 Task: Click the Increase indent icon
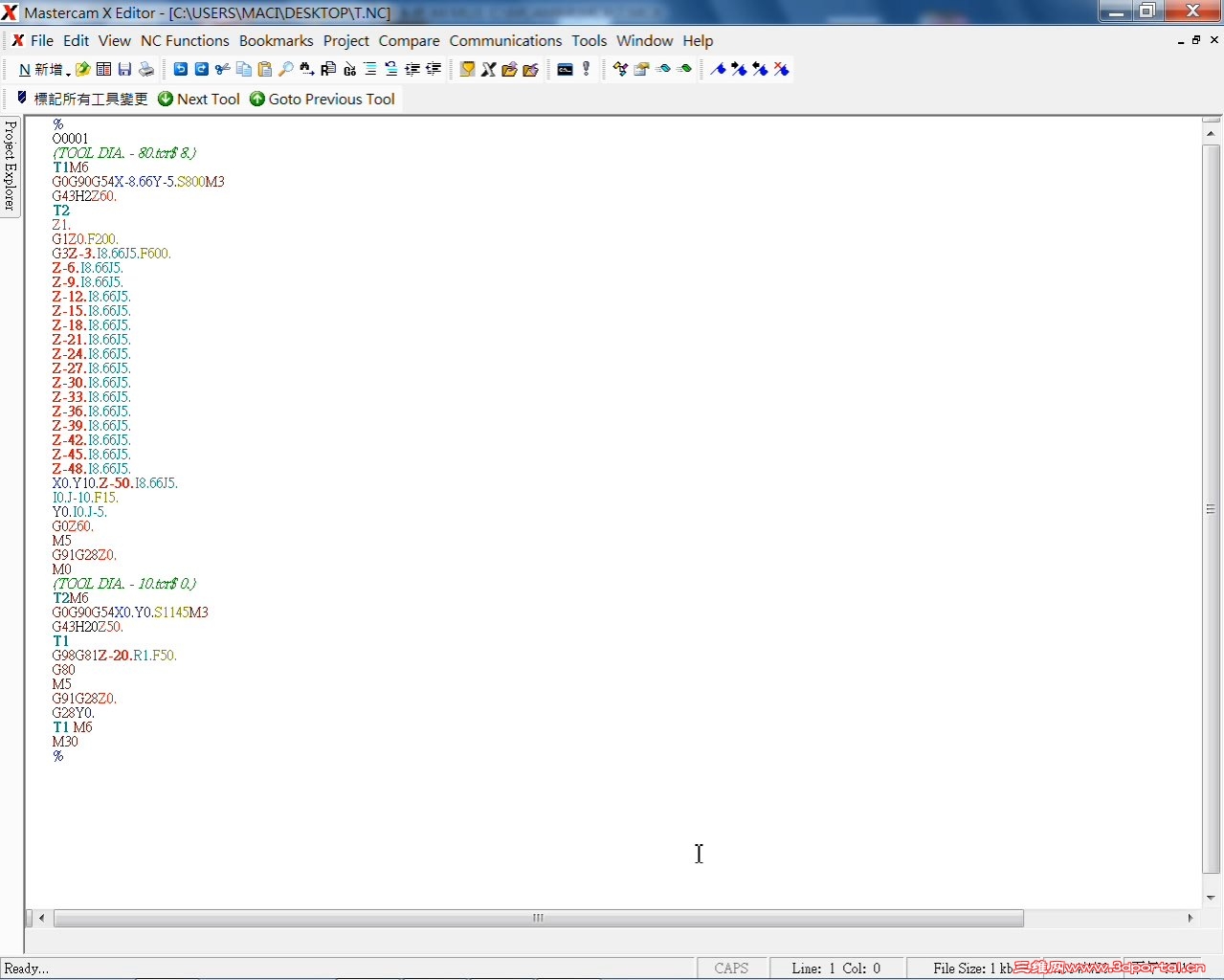412,69
